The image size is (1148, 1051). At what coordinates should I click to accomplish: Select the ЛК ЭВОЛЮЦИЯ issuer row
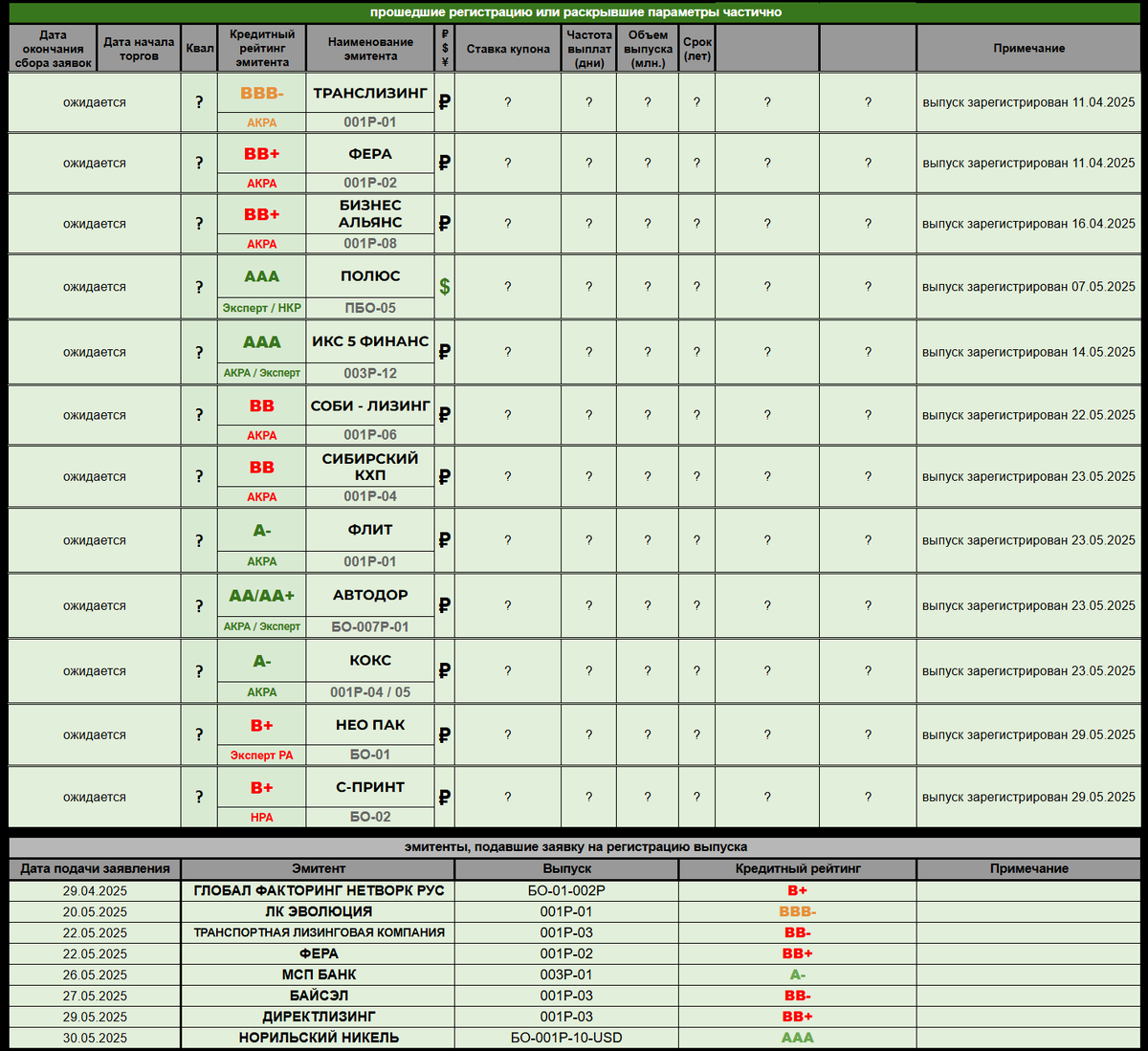[319, 911]
